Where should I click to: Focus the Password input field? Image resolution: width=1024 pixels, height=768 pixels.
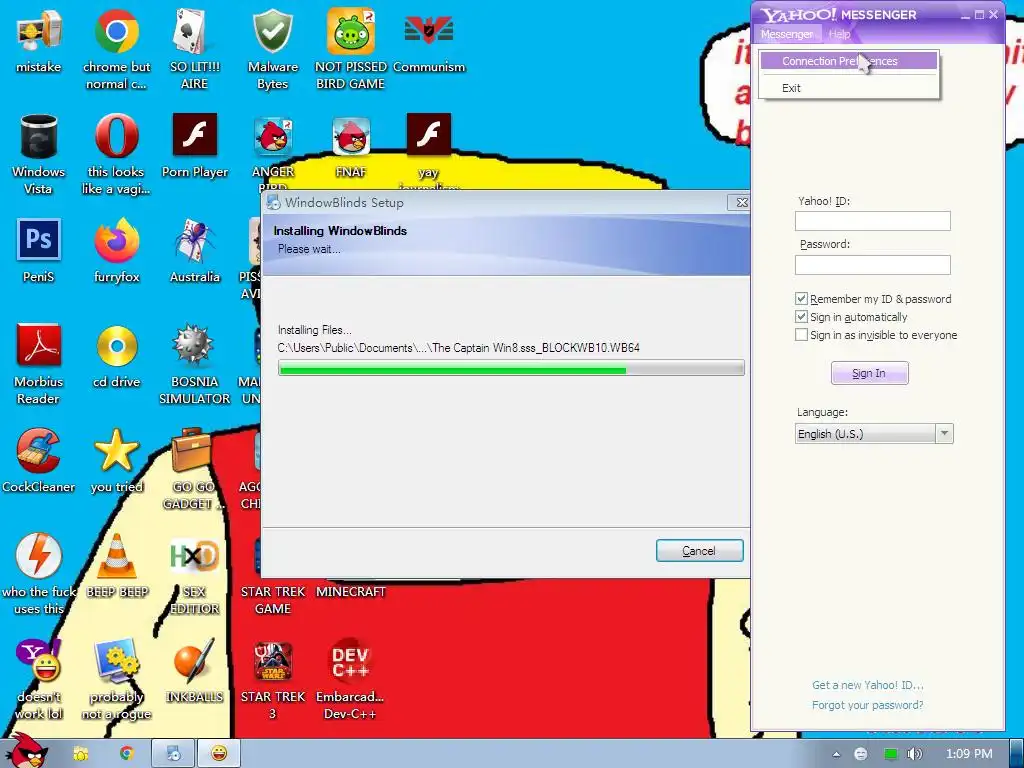coord(872,265)
